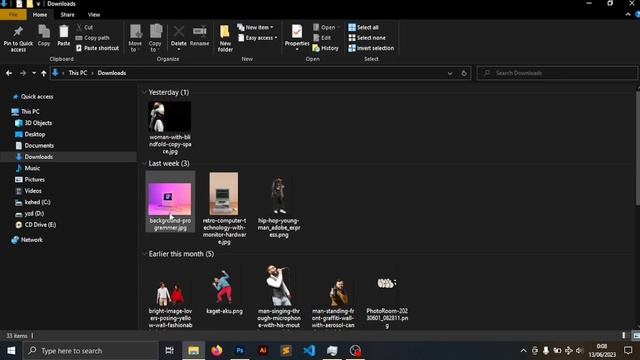Open 3D Objects in navigation pane
Screen dimensions: 640x360
(x=38, y=123)
